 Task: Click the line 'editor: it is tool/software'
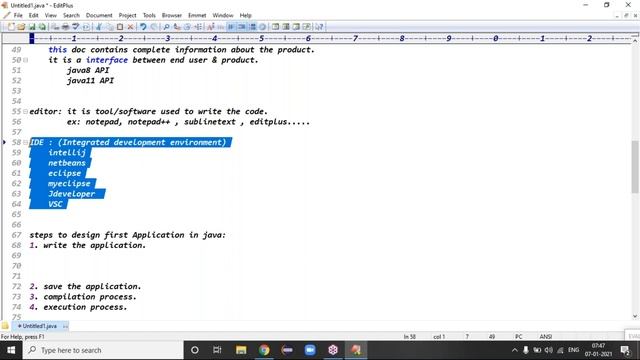[148, 111]
